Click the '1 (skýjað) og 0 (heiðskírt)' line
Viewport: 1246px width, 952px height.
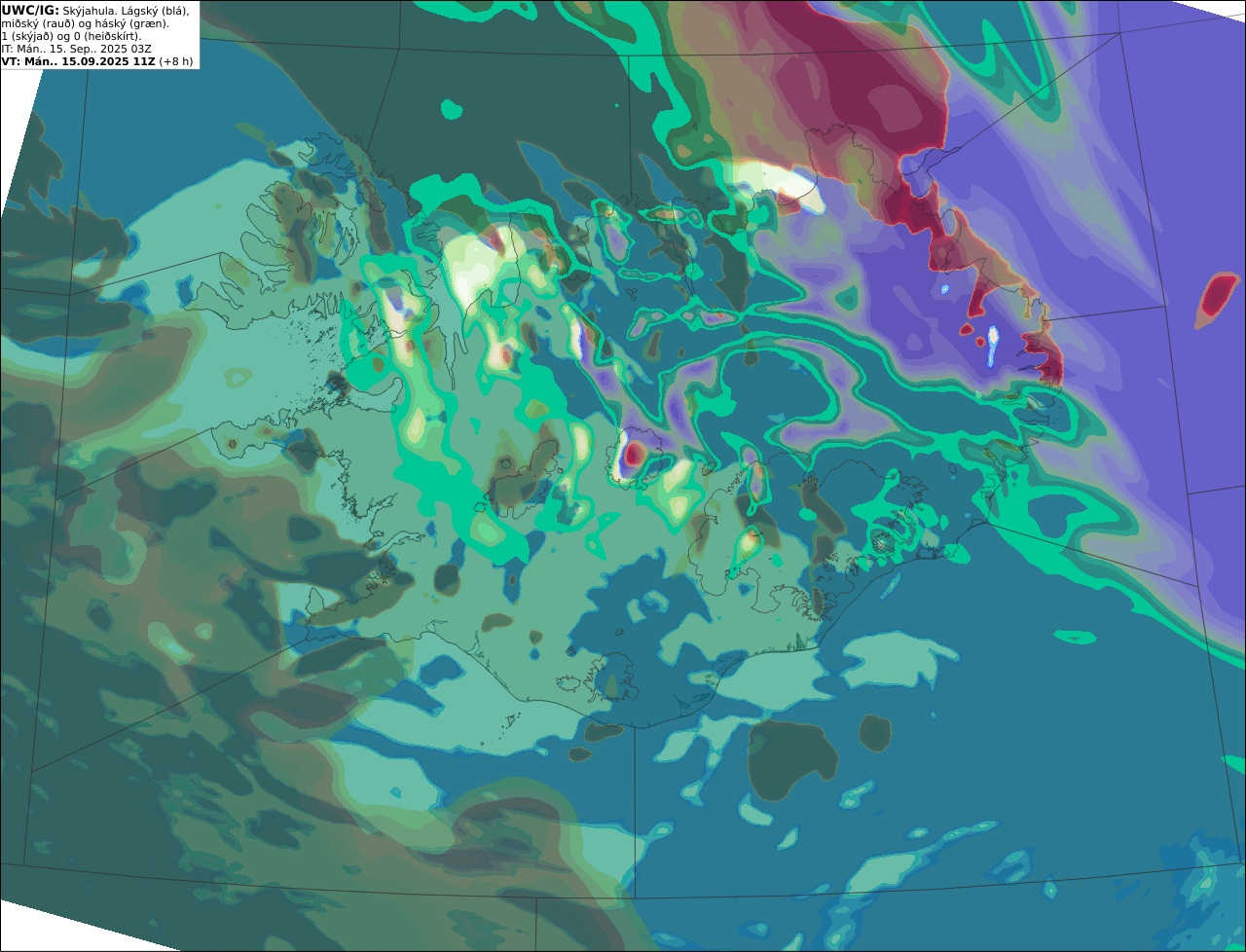[72, 36]
